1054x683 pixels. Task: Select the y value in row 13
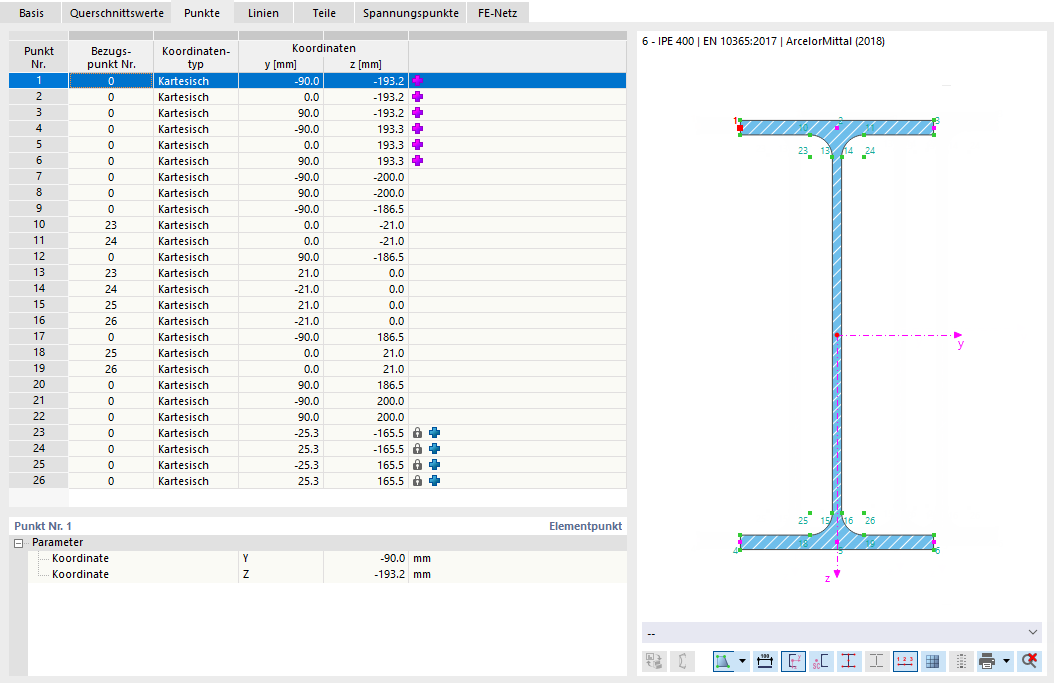tap(281, 273)
